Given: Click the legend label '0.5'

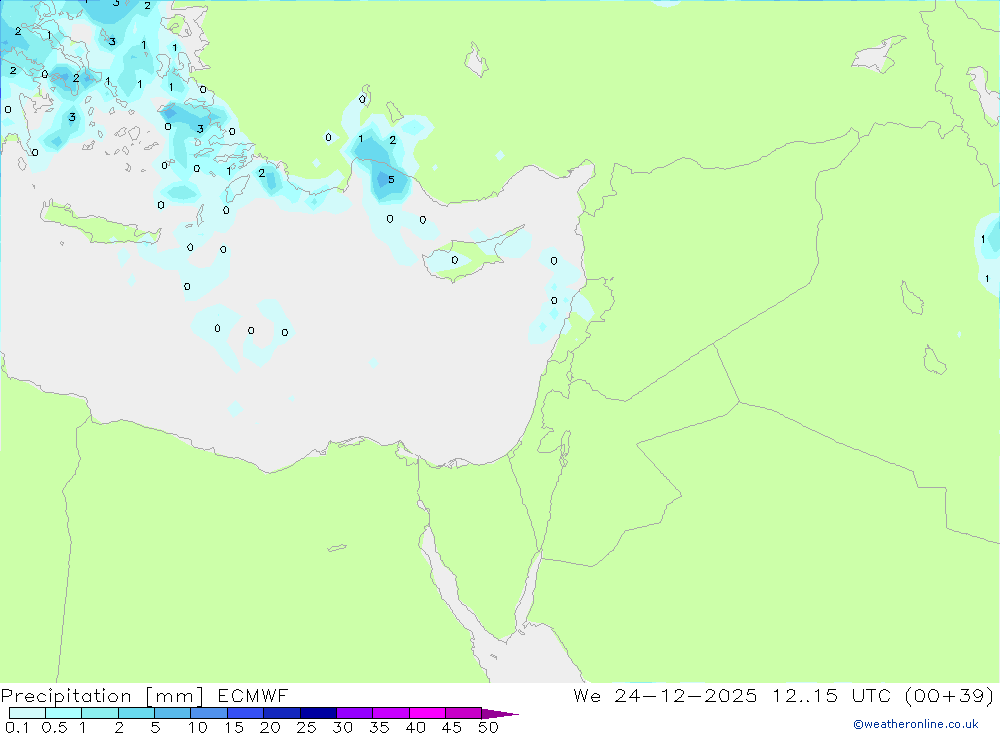Looking at the screenshot, I should tap(54, 727).
